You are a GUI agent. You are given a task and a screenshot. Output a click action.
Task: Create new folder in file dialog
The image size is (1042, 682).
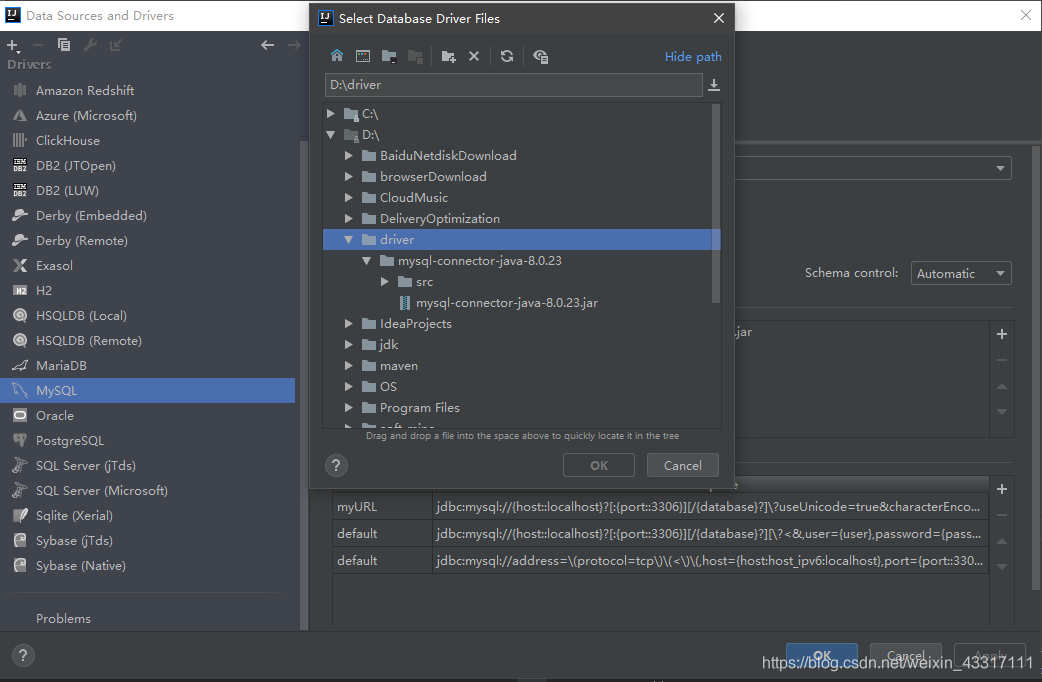point(449,57)
